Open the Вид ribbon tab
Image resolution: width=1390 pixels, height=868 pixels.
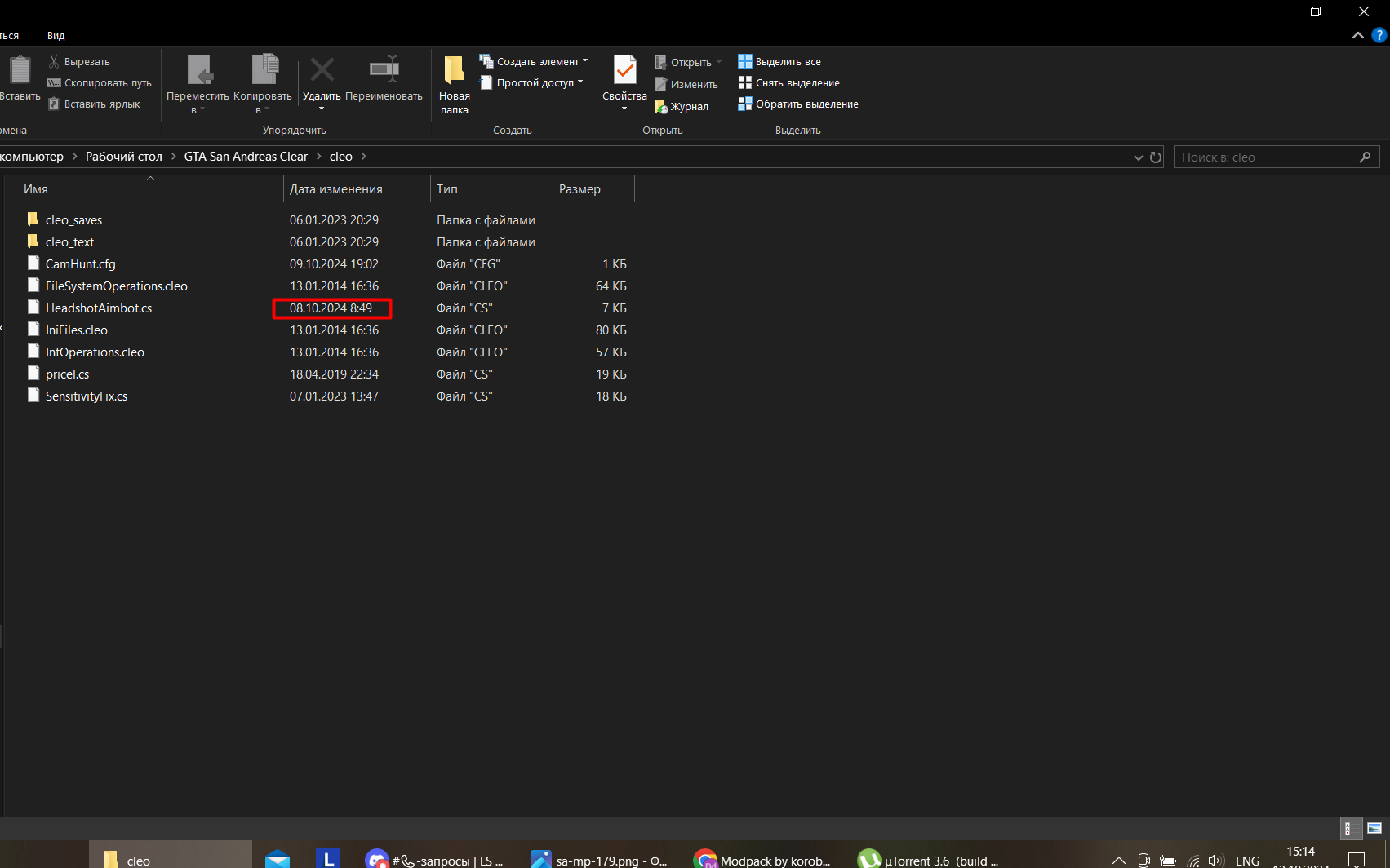point(56,35)
